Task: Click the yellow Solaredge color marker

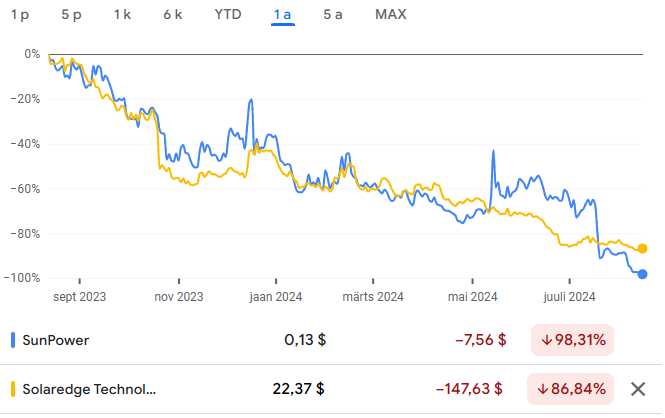Action: pos(12,389)
